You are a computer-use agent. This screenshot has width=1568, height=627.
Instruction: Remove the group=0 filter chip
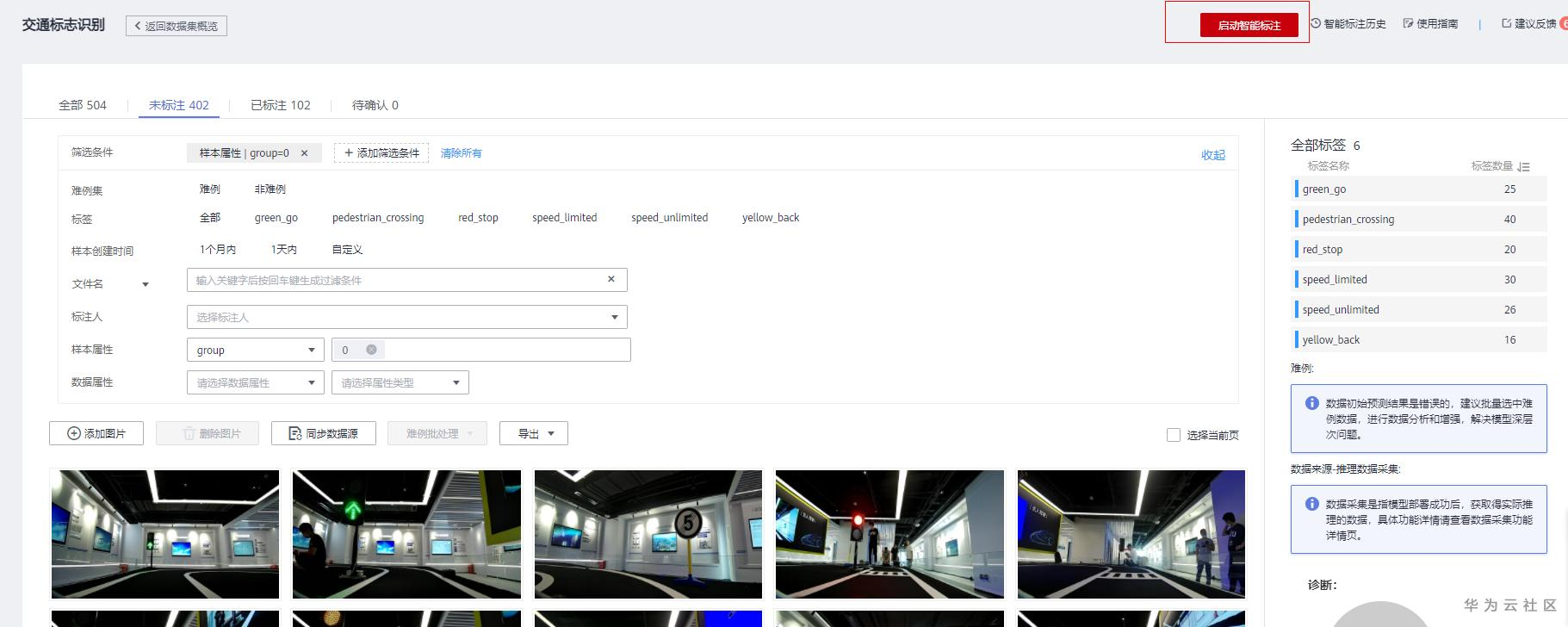coord(304,153)
